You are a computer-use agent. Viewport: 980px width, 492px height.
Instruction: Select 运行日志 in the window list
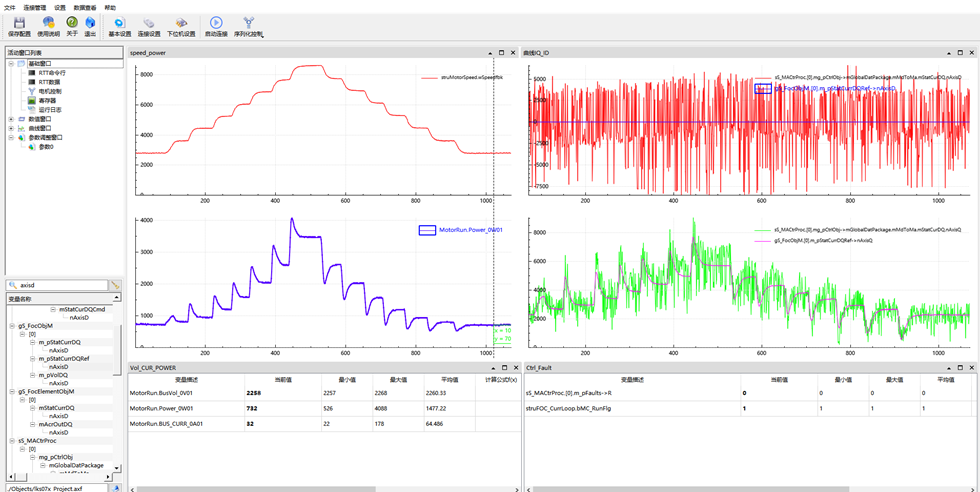coord(49,109)
